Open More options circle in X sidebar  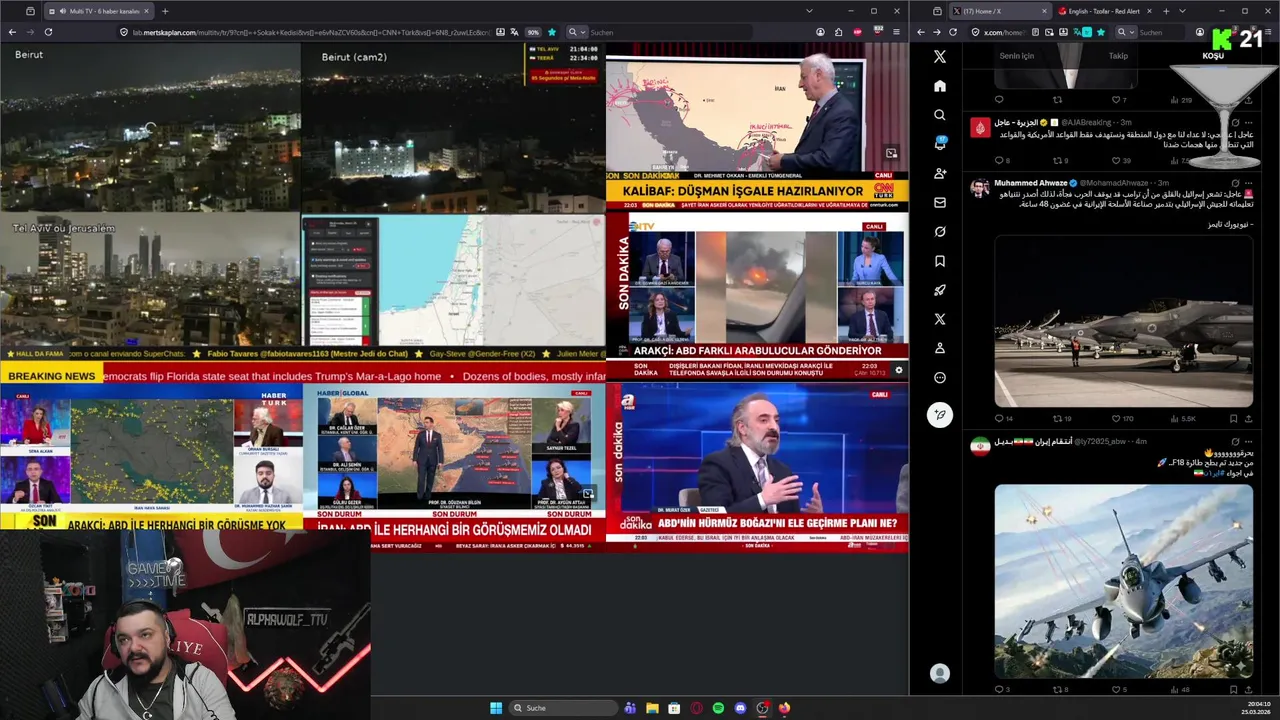pos(940,378)
